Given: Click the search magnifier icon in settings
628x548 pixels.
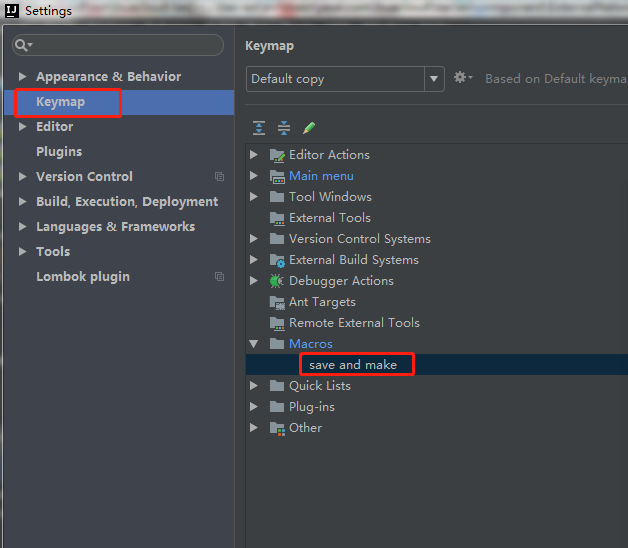Looking at the screenshot, I should pyautogui.click(x=23, y=45).
